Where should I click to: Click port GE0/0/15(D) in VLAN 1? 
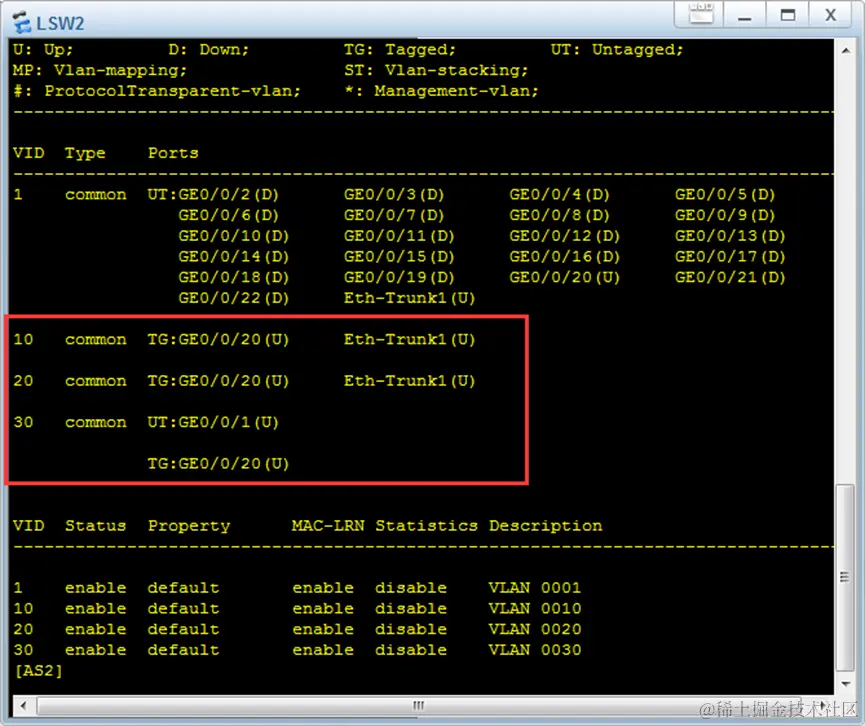point(399,257)
